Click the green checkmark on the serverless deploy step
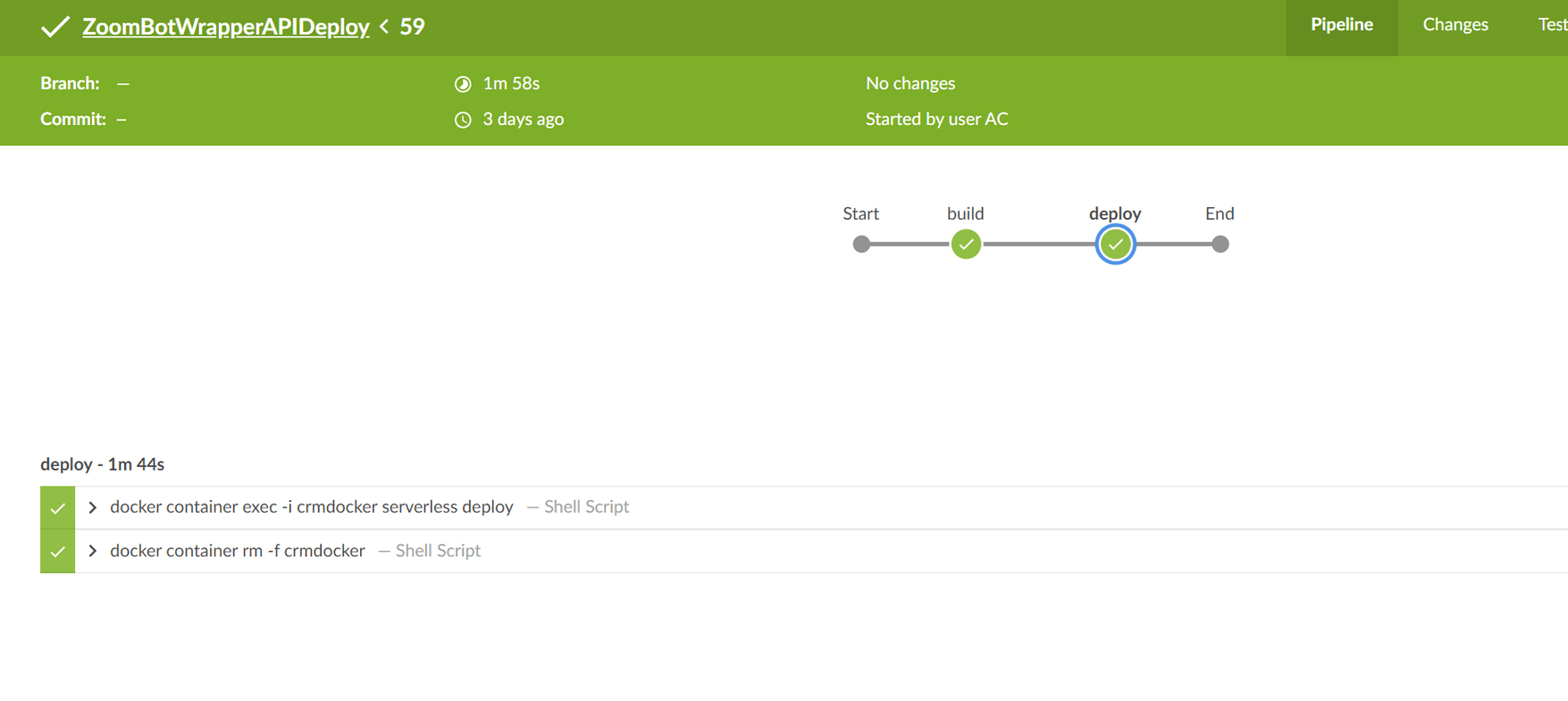This screenshot has width=1568, height=701. coord(57,507)
